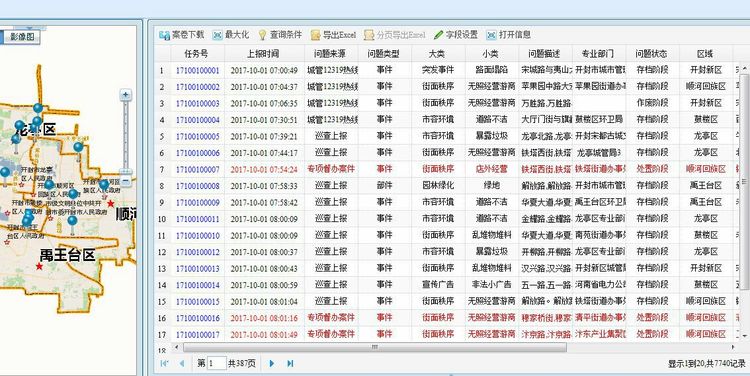Click 宣传广告 cell in row 14
The height and width of the screenshot is (376, 750).
(x=437, y=284)
